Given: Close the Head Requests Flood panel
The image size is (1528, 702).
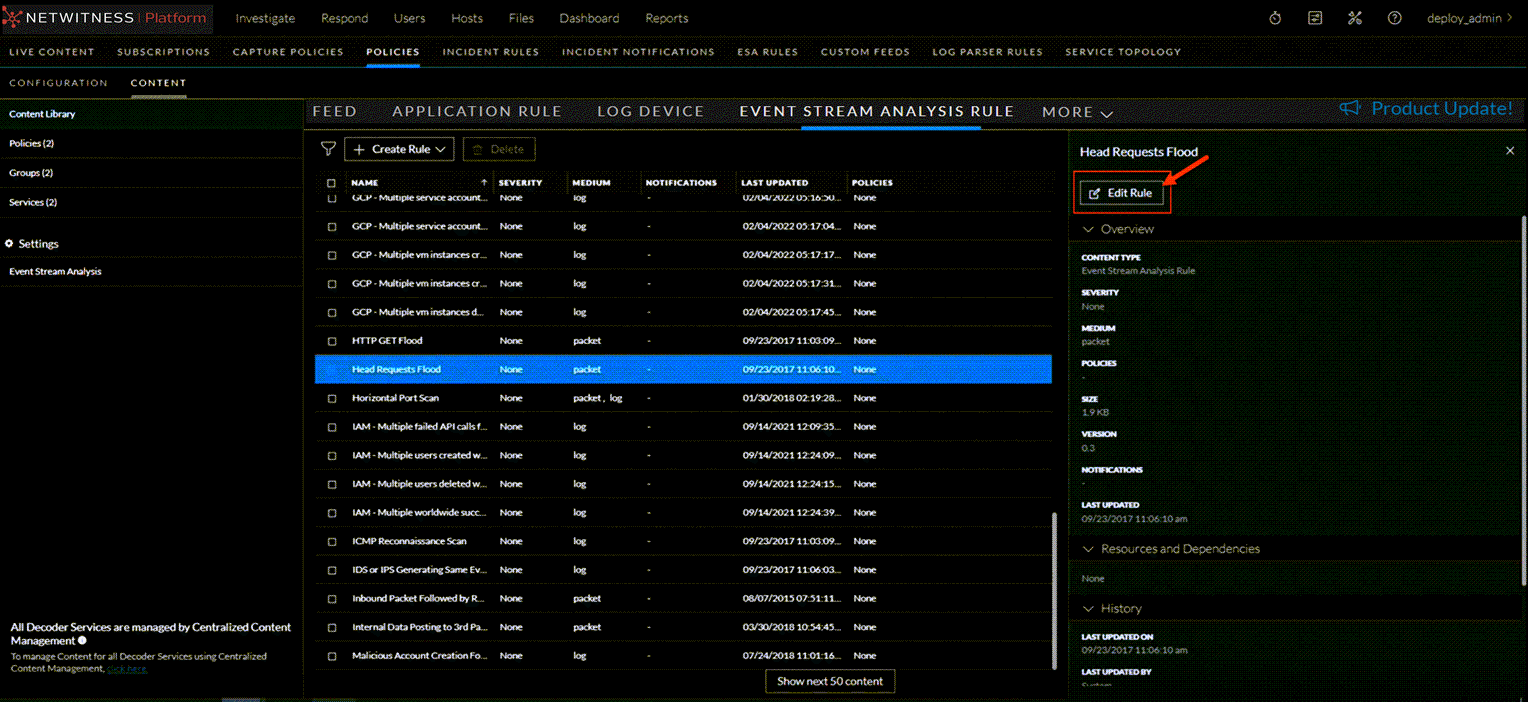Looking at the screenshot, I should (x=1510, y=151).
